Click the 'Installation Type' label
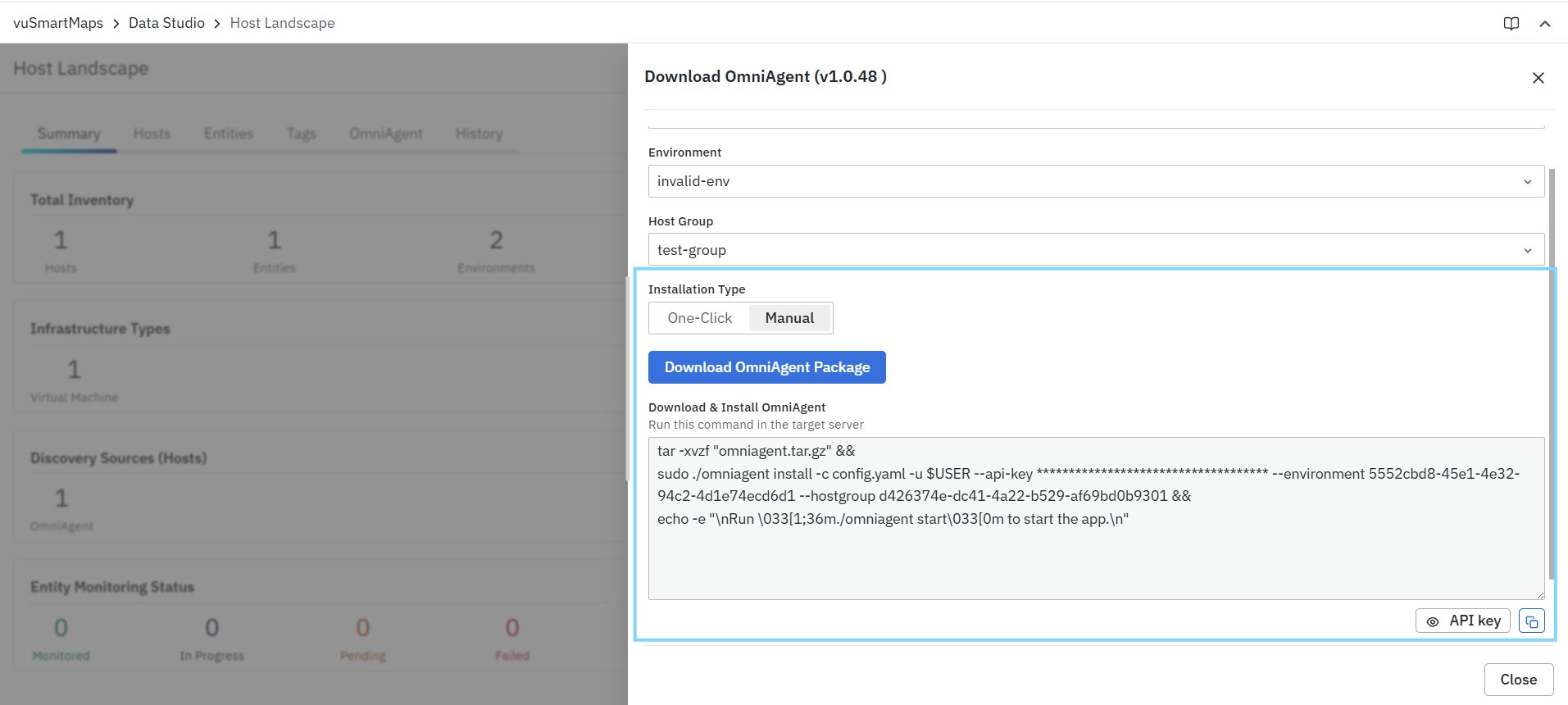1568x705 pixels. 697,289
